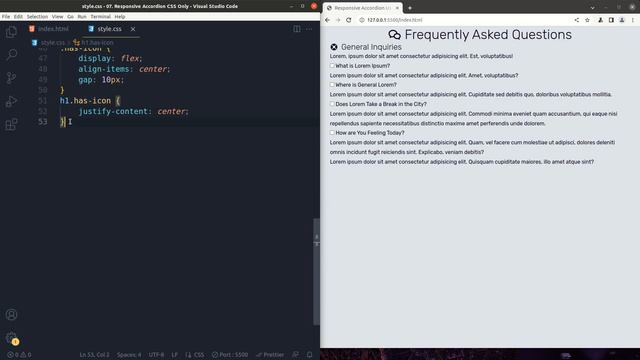Split the editor to the right

(297, 29)
